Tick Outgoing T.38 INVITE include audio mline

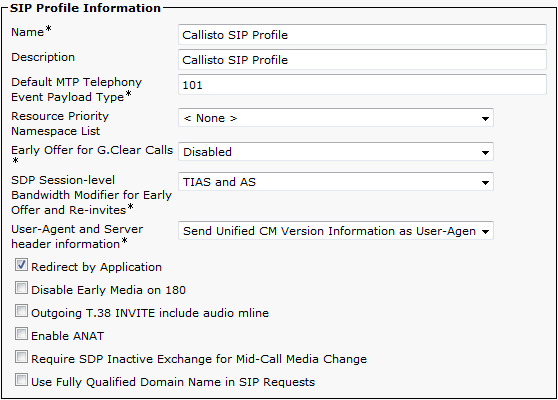[21, 311]
